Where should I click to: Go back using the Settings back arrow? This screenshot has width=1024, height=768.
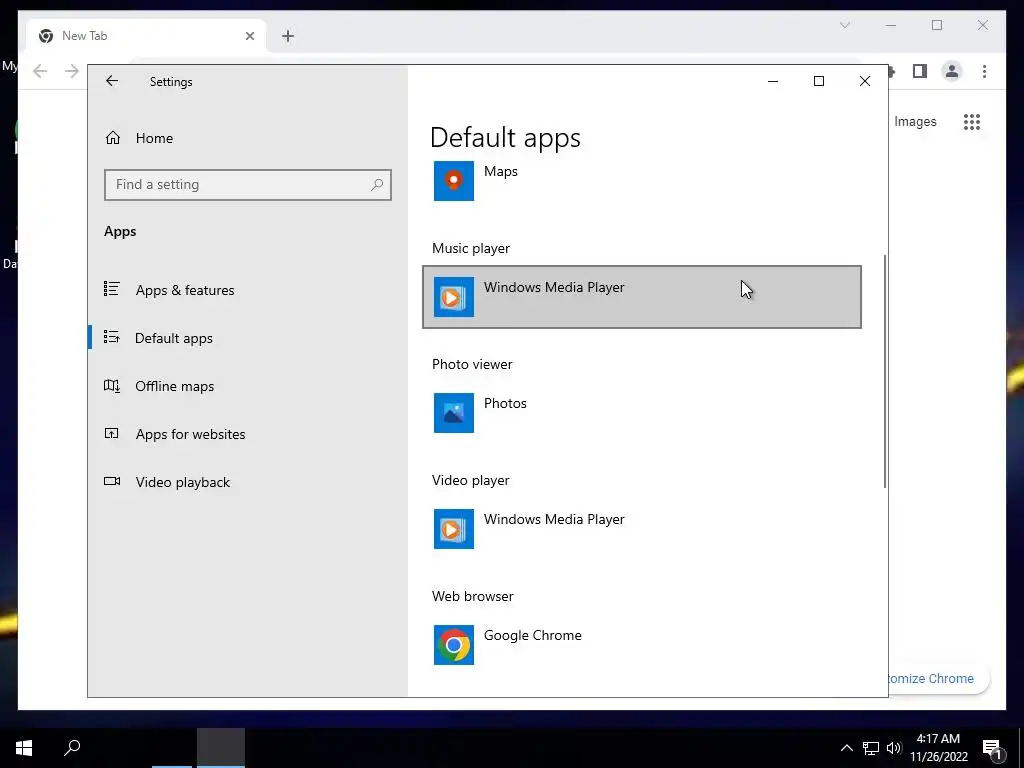[112, 81]
